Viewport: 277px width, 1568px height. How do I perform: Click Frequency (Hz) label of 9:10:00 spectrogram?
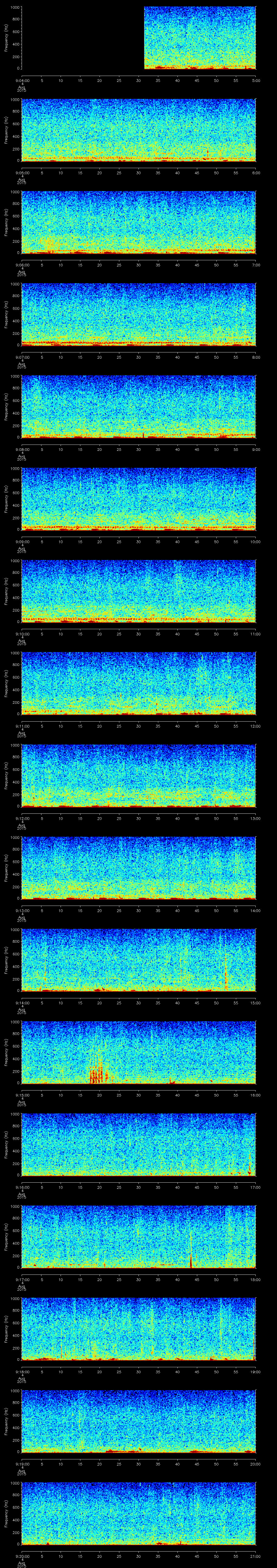click(x=6, y=590)
